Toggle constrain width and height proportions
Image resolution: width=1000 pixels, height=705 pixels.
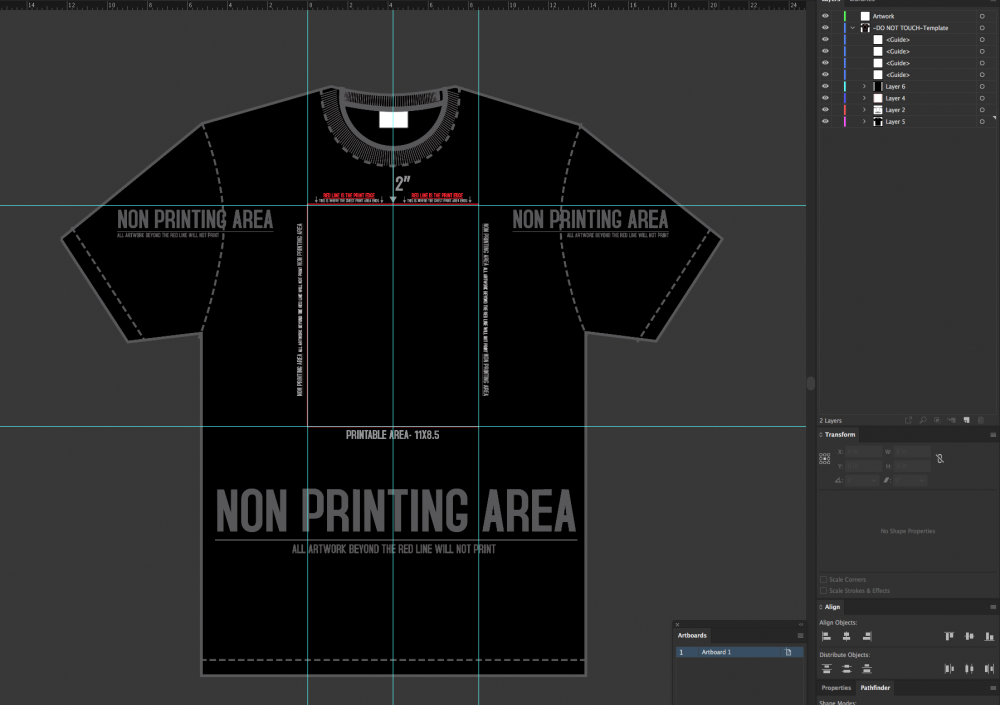pyautogui.click(x=939, y=459)
